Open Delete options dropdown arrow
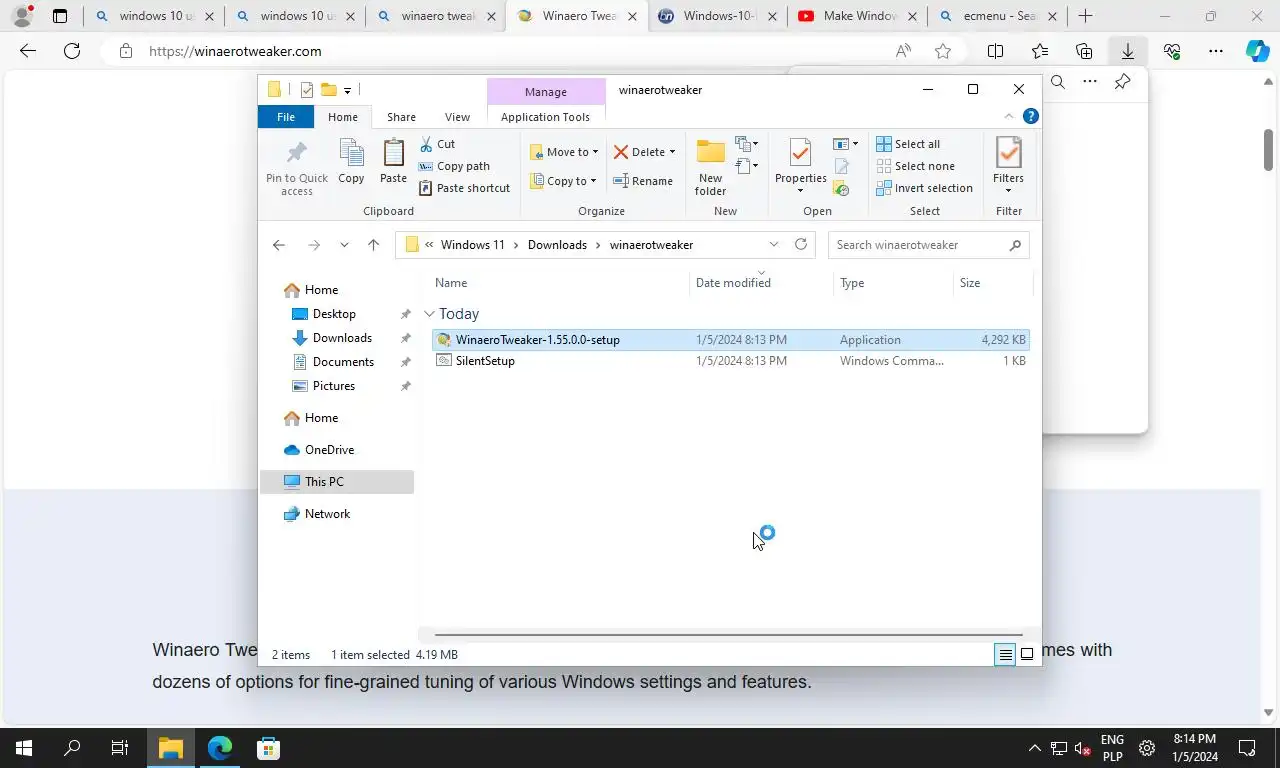The width and height of the screenshot is (1280, 768). 672,152
